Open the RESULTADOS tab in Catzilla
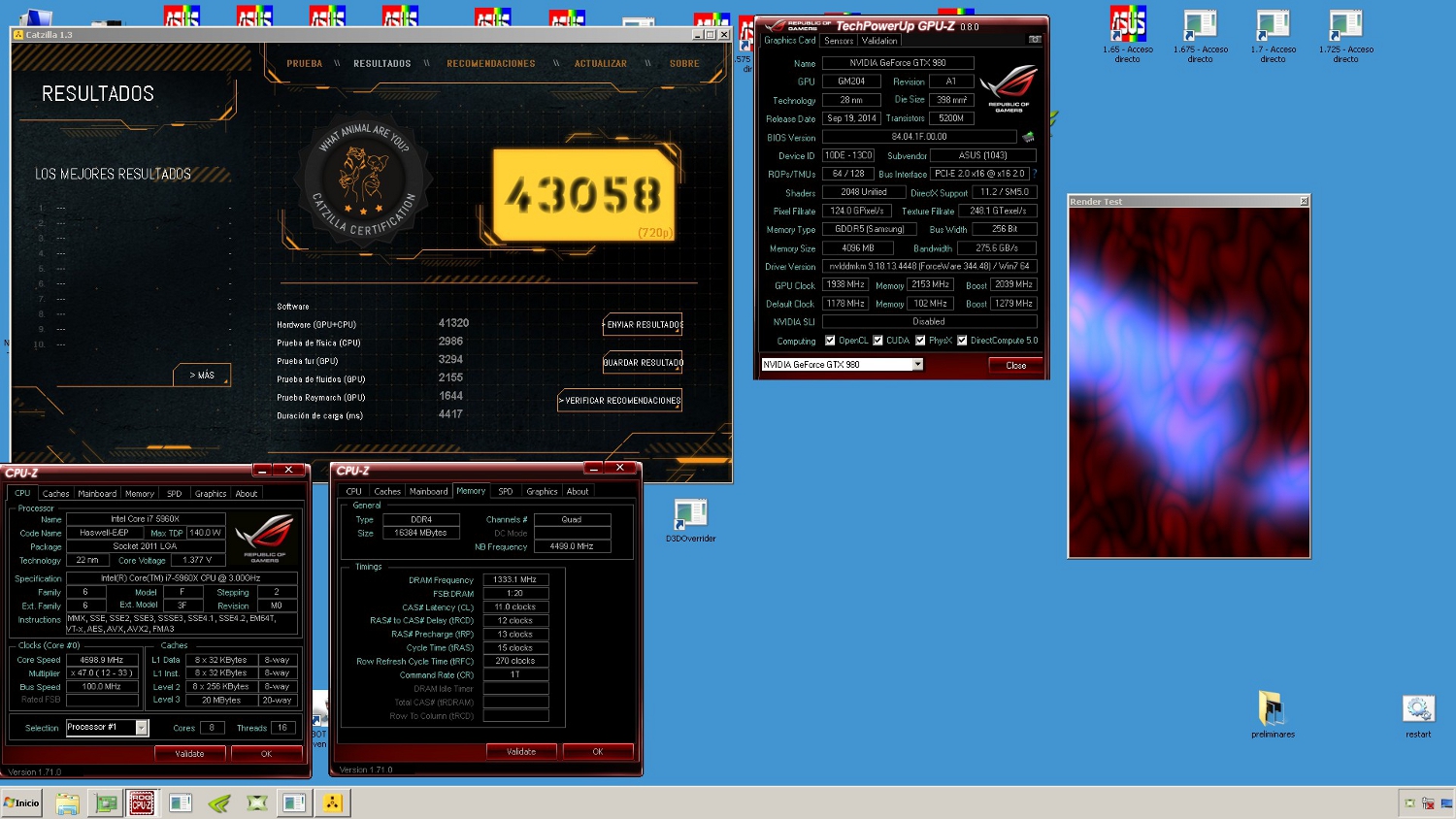This screenshot has width=1456, height=819. click(381, 63)
